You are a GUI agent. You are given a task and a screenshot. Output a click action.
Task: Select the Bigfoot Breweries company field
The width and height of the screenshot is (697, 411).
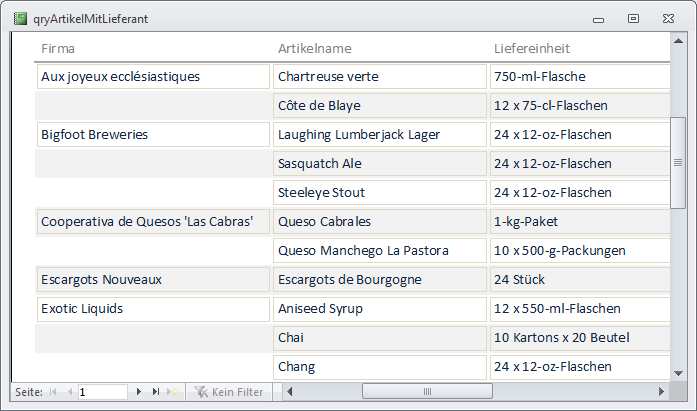point(153,134)
